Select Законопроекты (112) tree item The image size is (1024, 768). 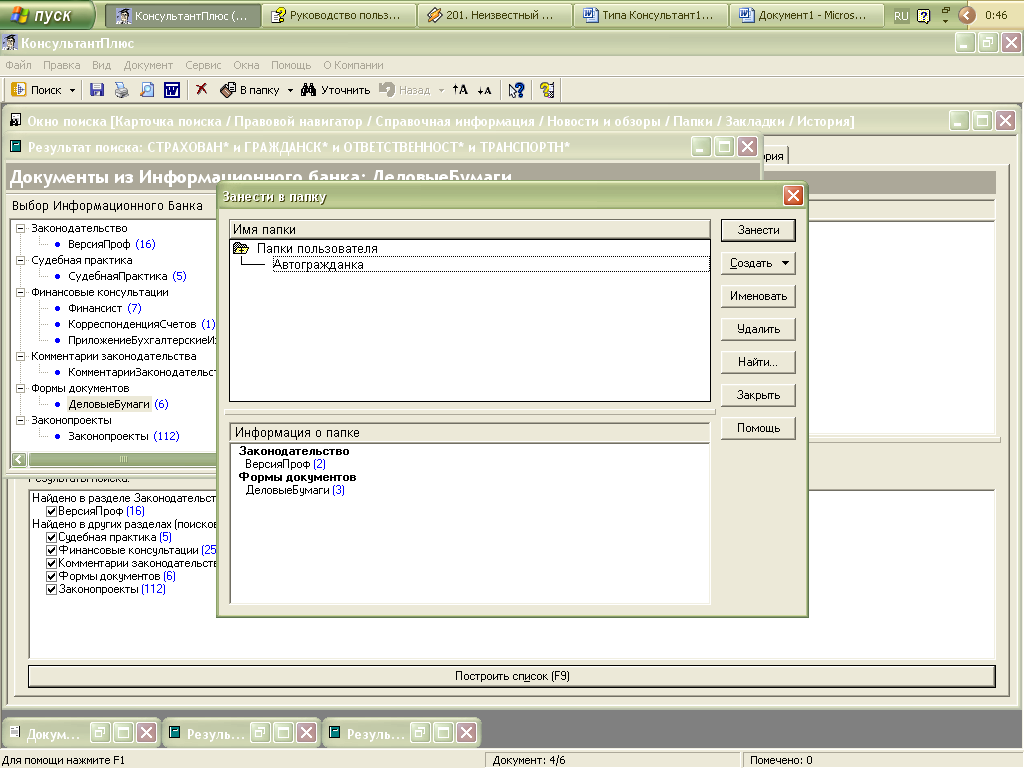pos(123,436)
